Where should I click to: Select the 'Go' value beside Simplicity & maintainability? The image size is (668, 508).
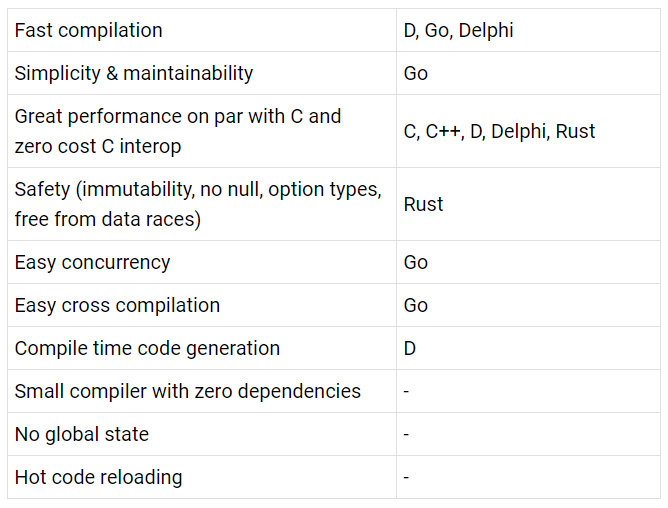[528, 73]
